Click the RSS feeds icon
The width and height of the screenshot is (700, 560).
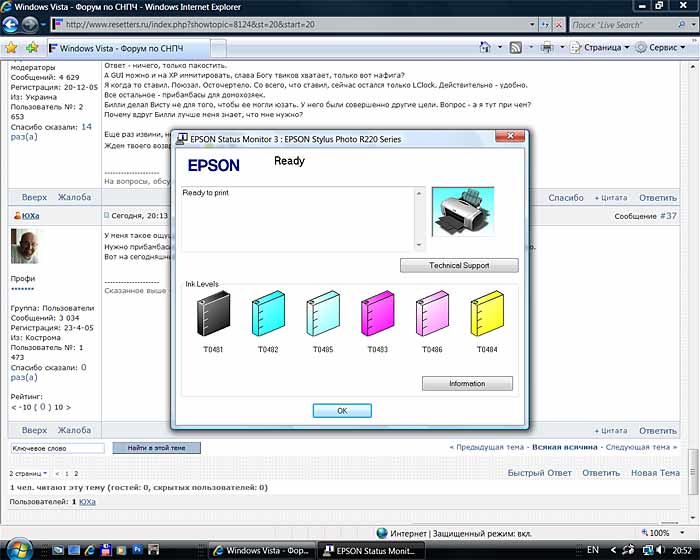click(516, 47)
